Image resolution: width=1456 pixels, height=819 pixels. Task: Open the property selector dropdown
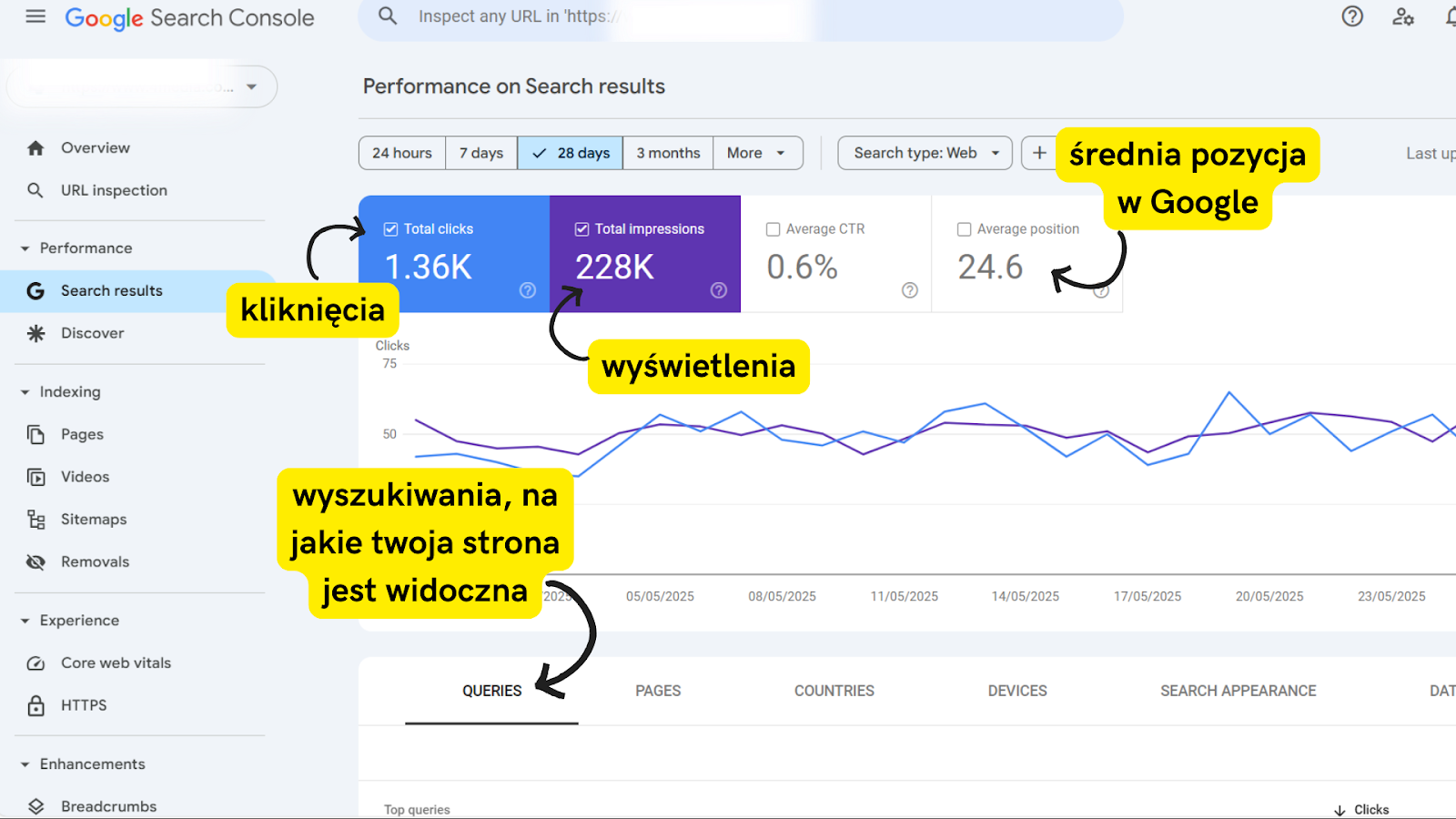pyautogui.click(x=142, y=87)
